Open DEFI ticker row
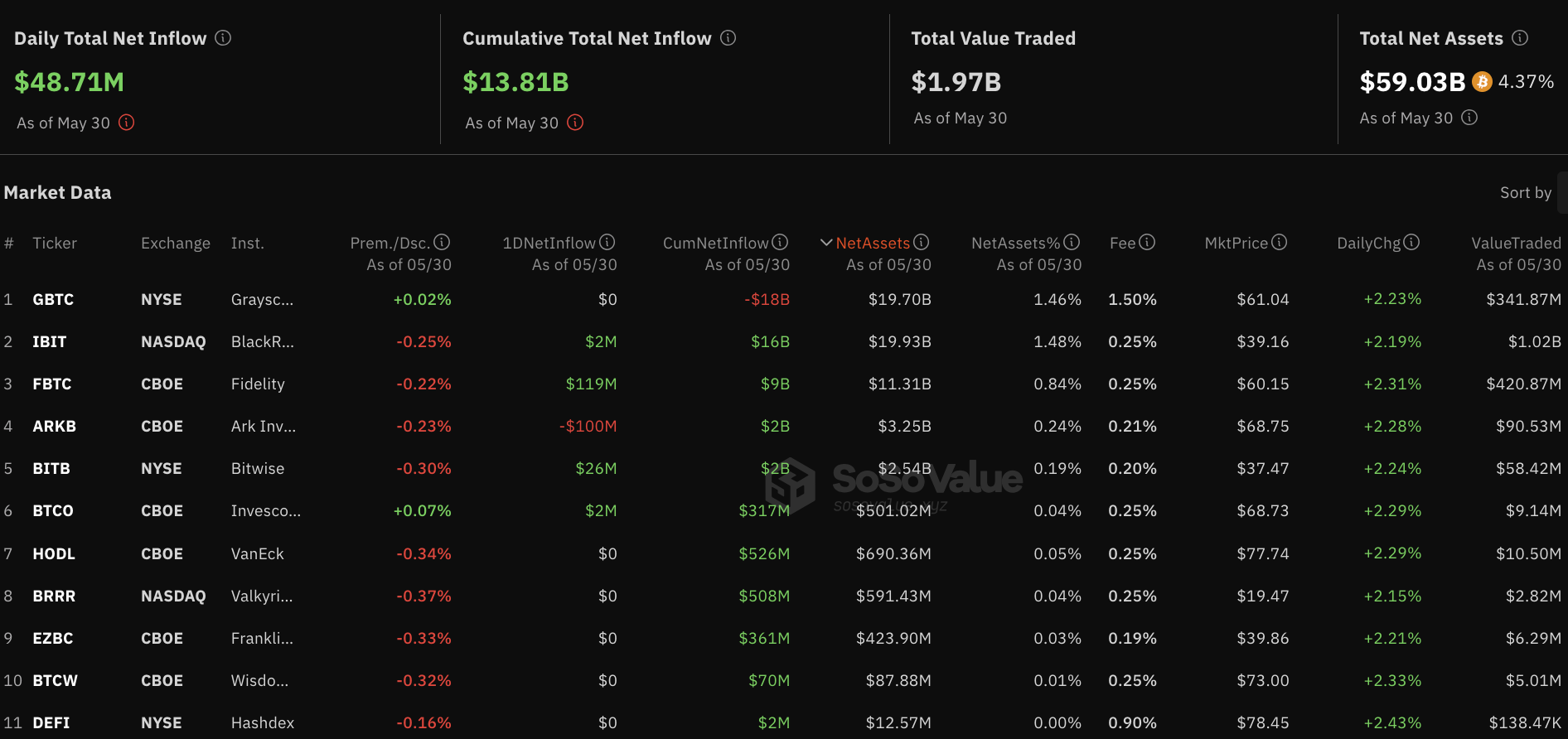Screen dimensions: 1568x739 (x=51, y=722)
